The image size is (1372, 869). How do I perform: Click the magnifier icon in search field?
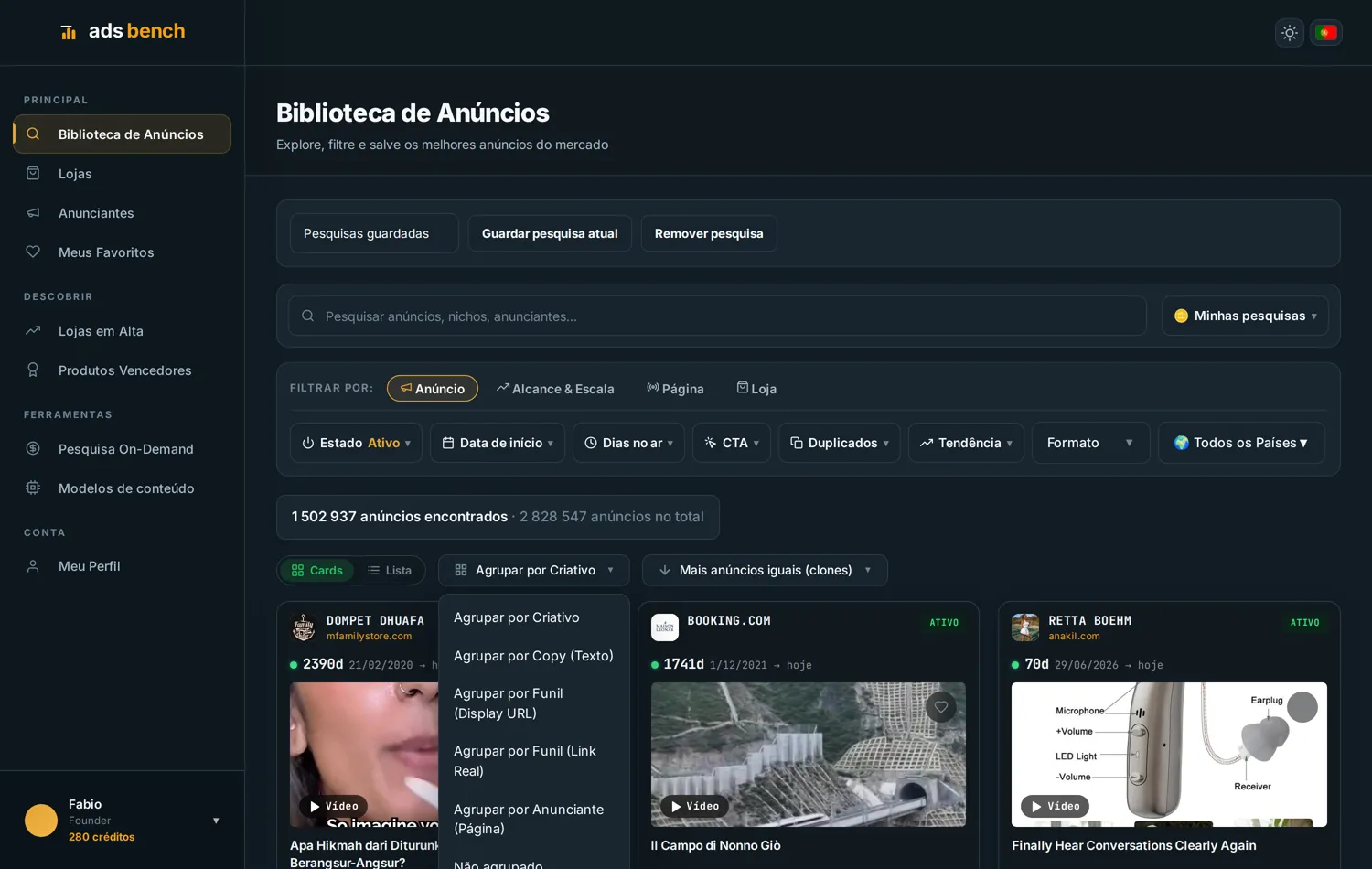click(x=308, y=316)
